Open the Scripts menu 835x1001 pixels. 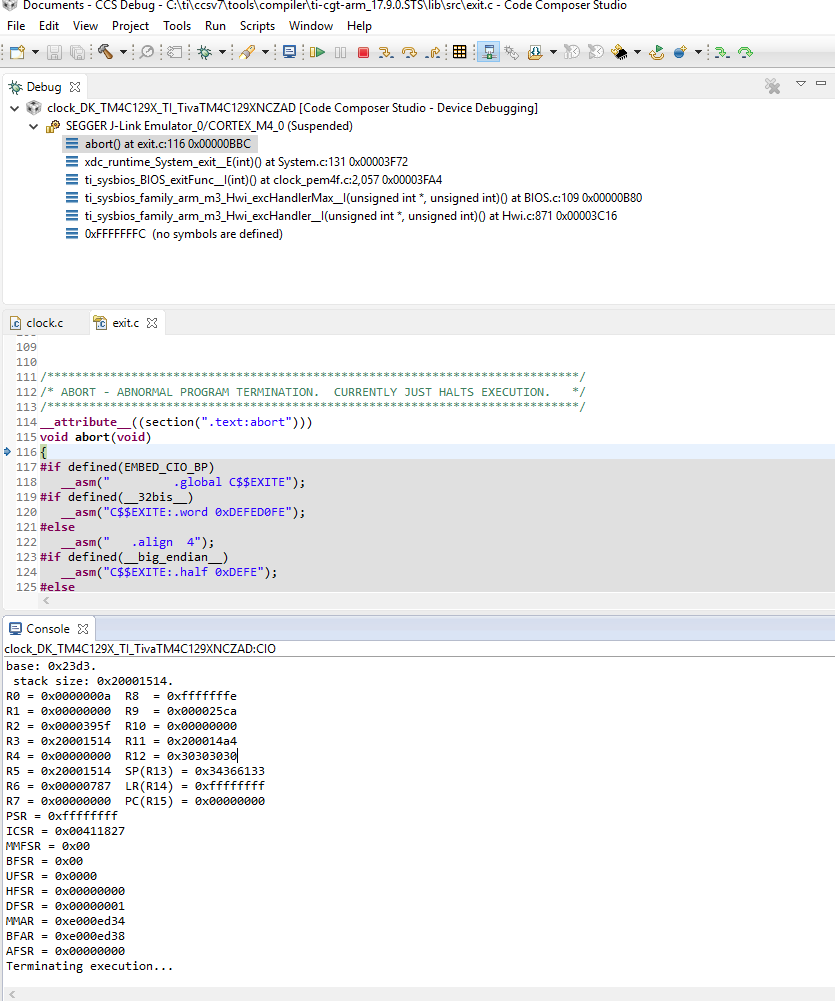257,26
